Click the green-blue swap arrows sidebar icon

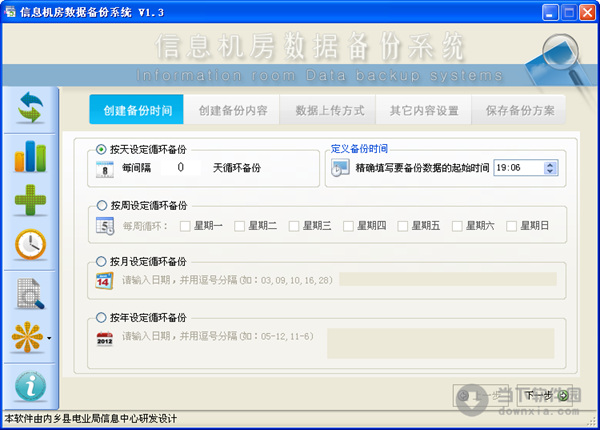[x=30, y=110]
